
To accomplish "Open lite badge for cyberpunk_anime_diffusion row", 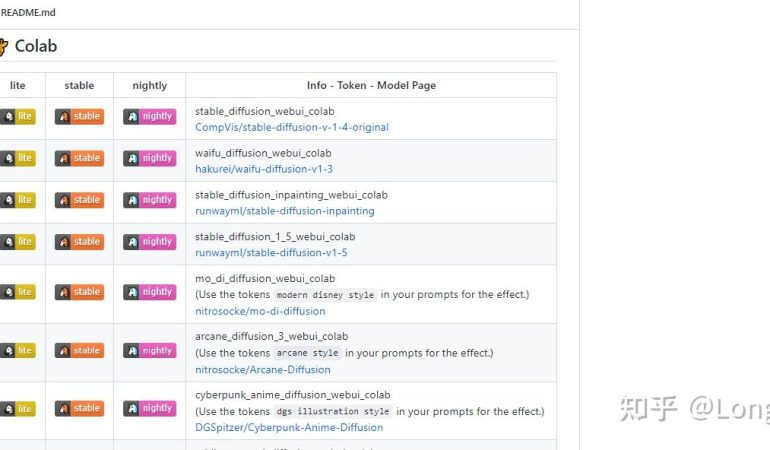I will point(18,408).
